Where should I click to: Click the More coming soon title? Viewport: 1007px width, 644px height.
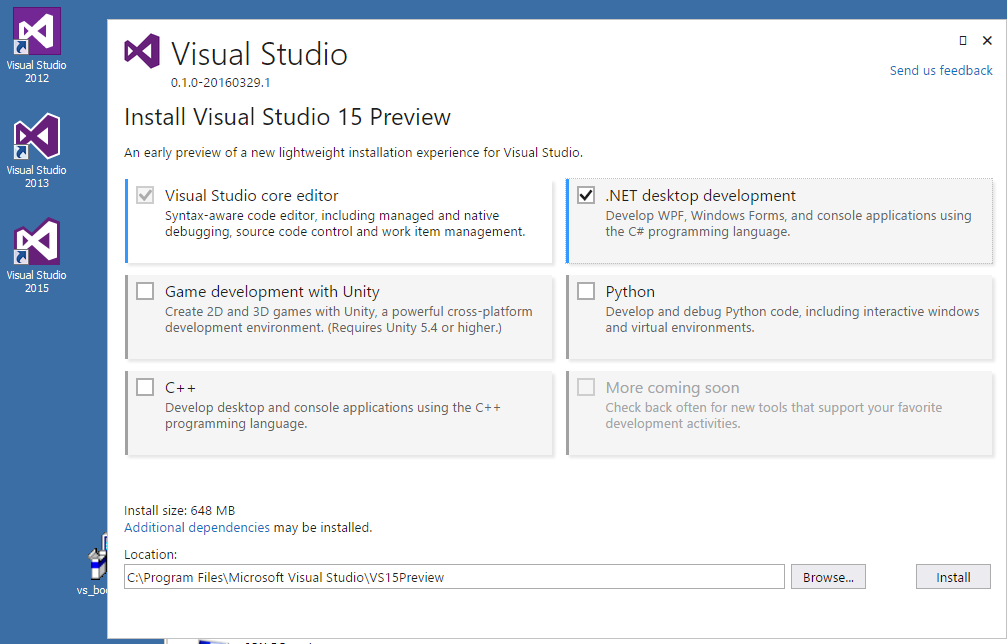coord(672,388)
